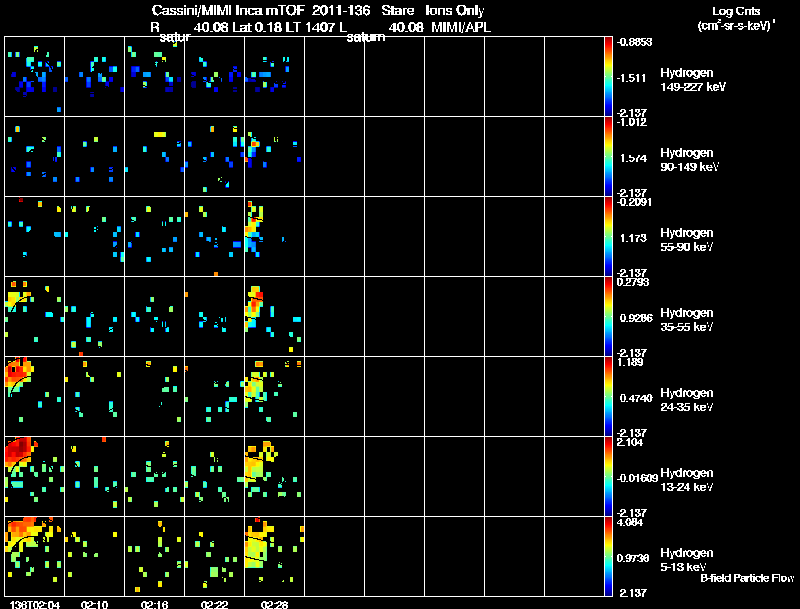The height and width of the screenshot is (609, 800).
Task: Select the 55-90 keV panel at 02:28
Action: pos(274,237)
